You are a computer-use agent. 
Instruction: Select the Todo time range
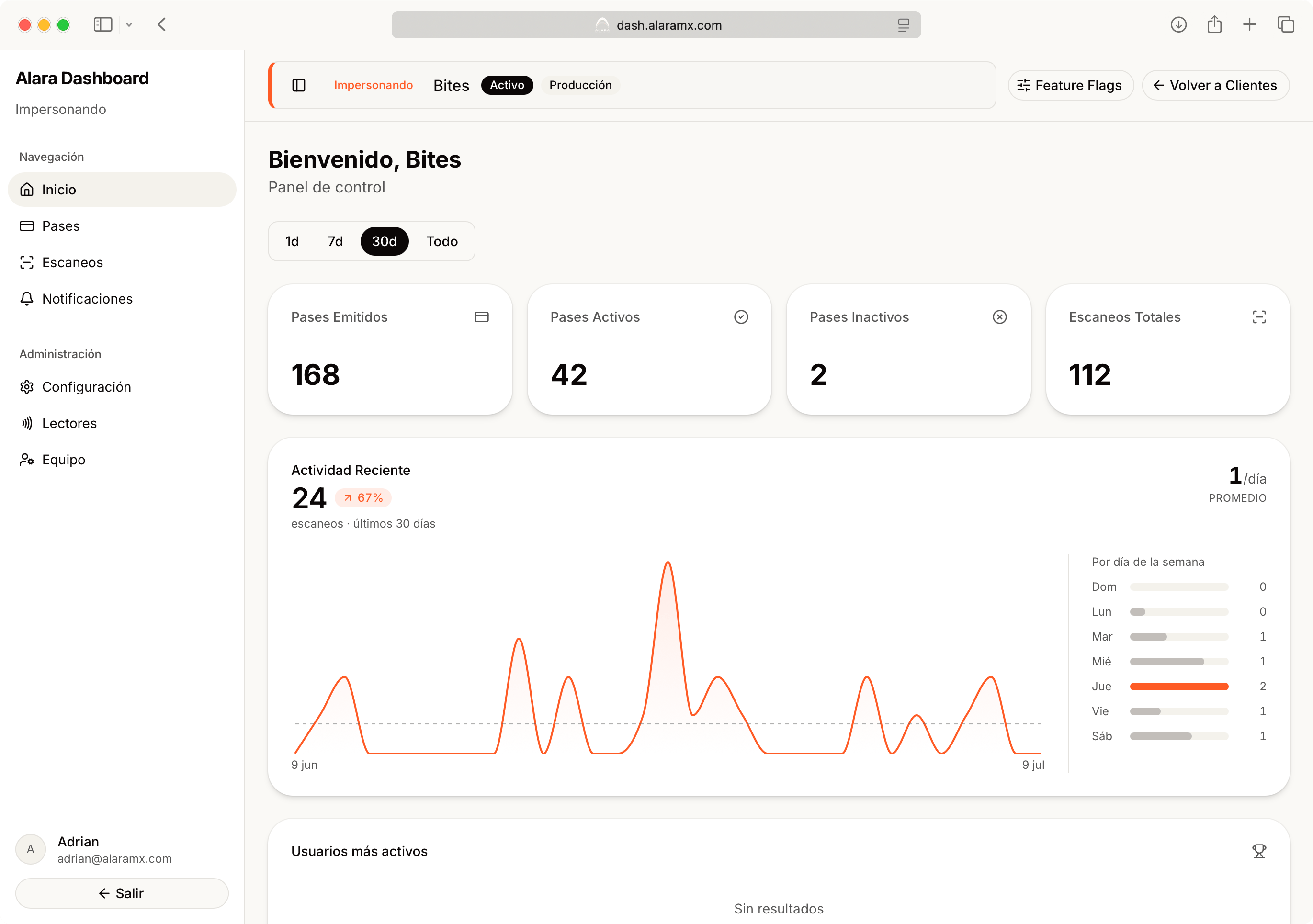[x=442, y=241]
